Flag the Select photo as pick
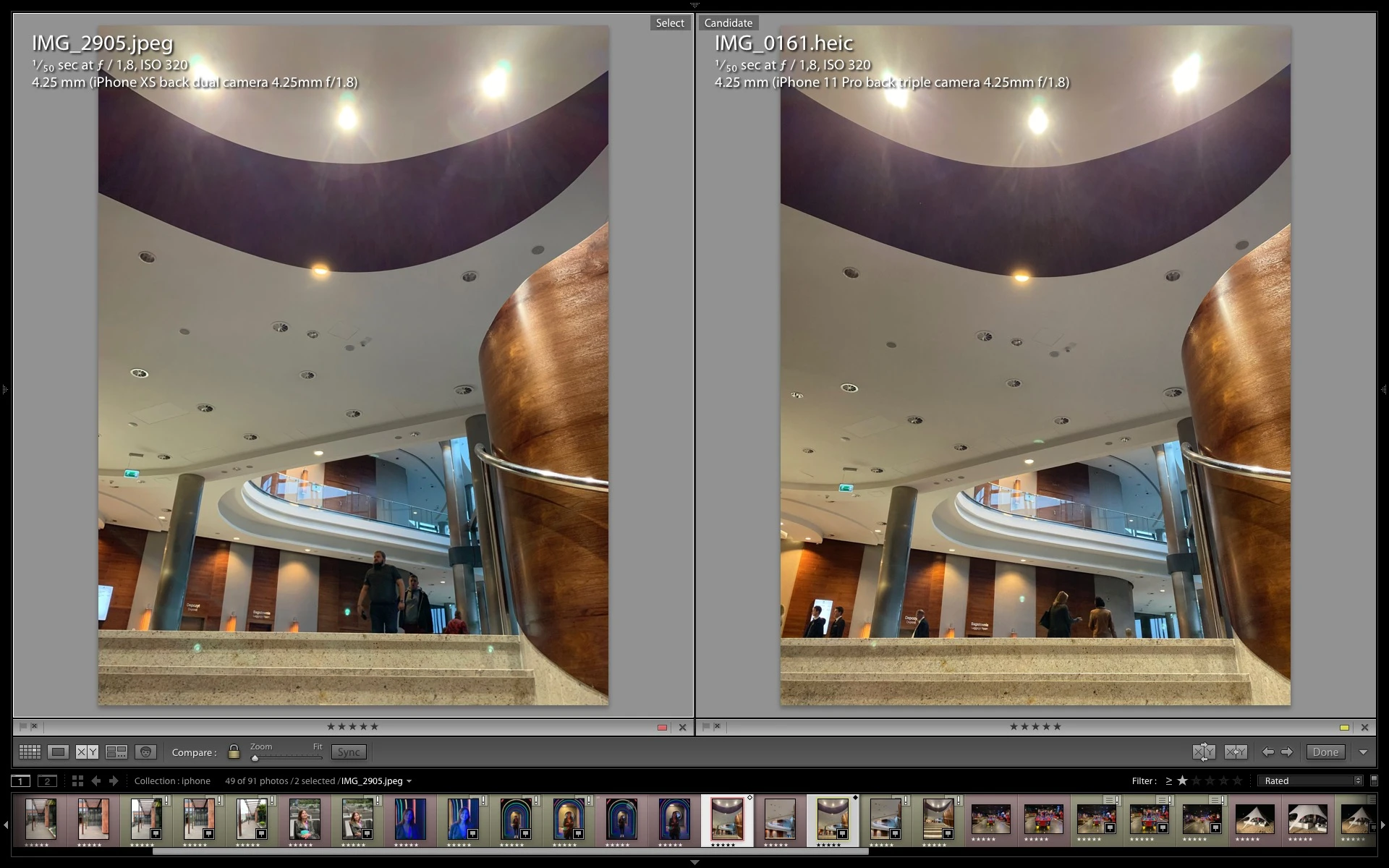 tap(22, 726)
